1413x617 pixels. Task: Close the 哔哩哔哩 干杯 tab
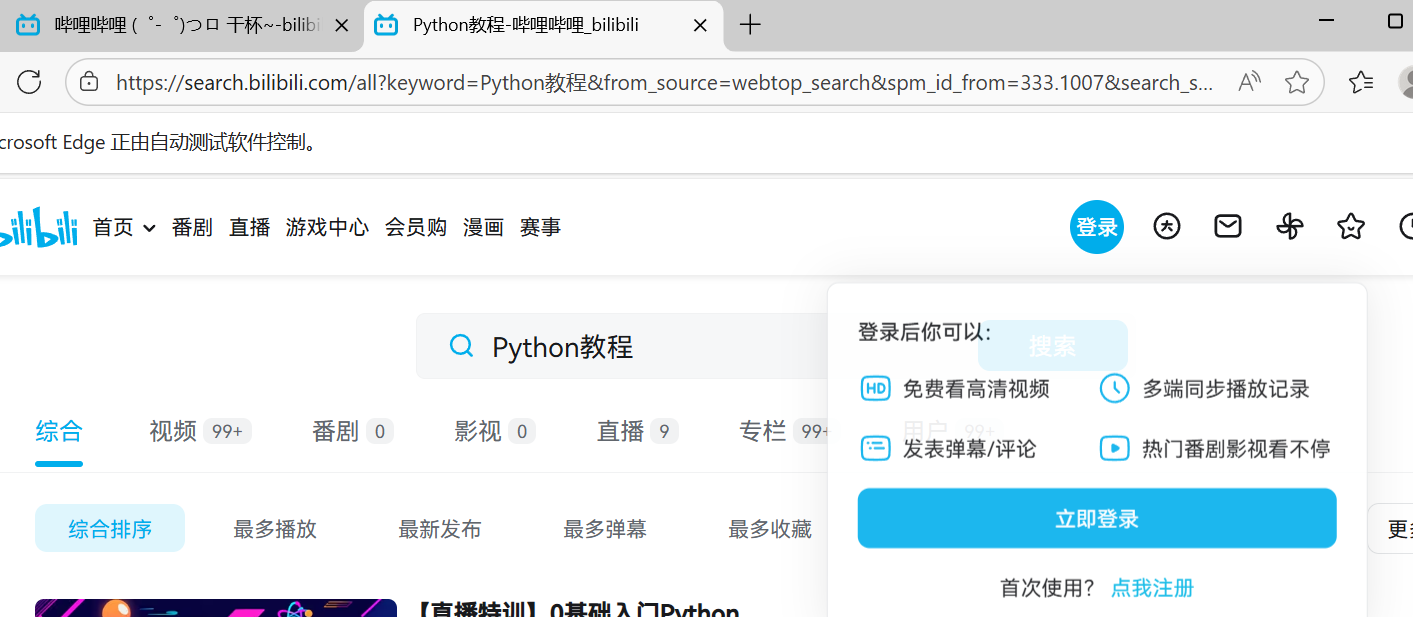pyautogui.click(x=342, y=25)
